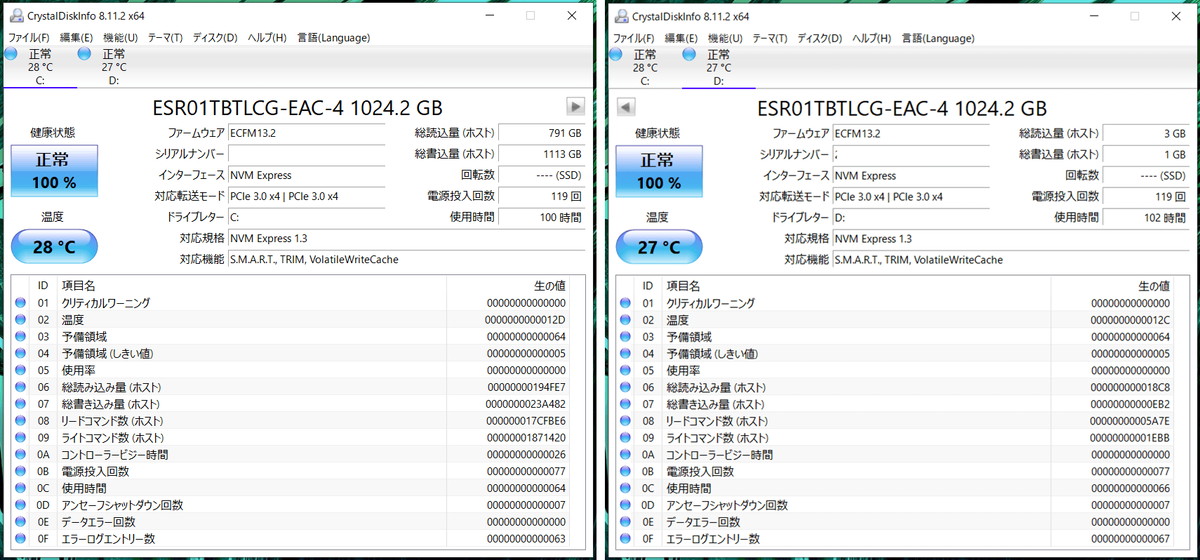Select エラーログエントリー数 row in right window
This screenshot has height=560, width=1200.
click(x=897, y=539)
